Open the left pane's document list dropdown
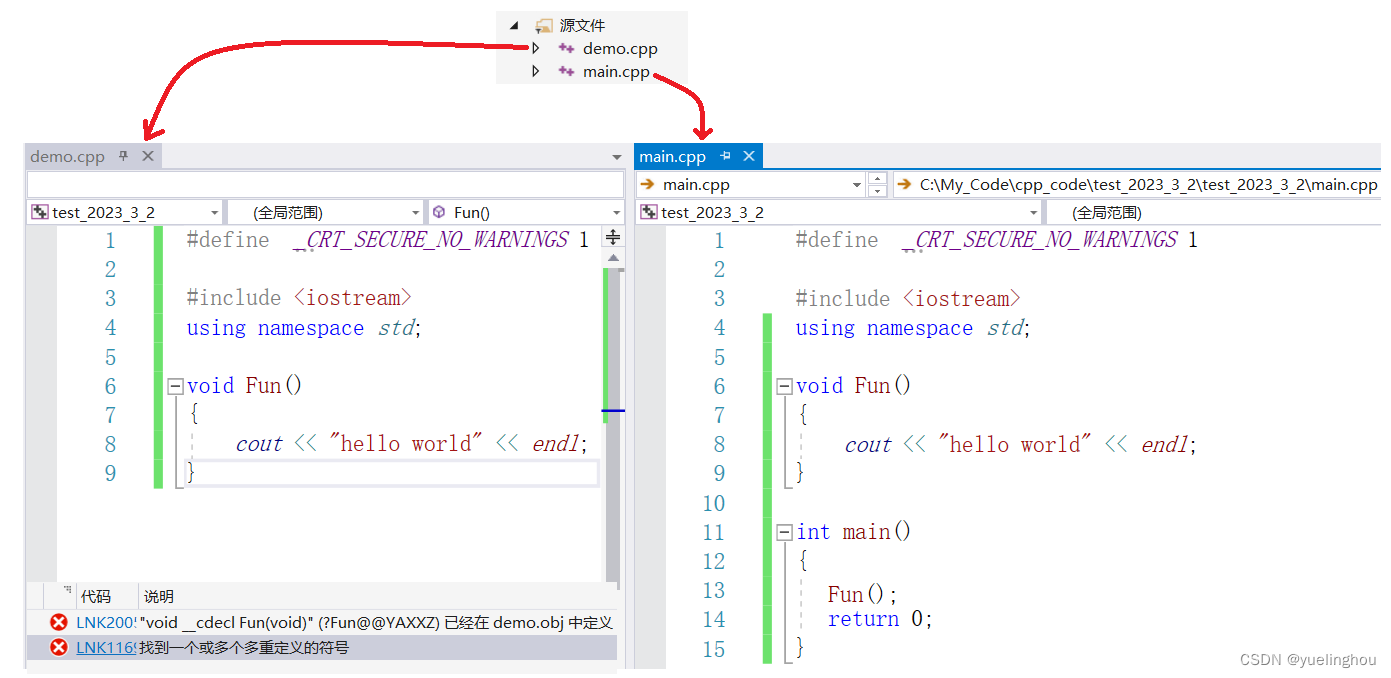1391x678 pixels. (617, 157)
